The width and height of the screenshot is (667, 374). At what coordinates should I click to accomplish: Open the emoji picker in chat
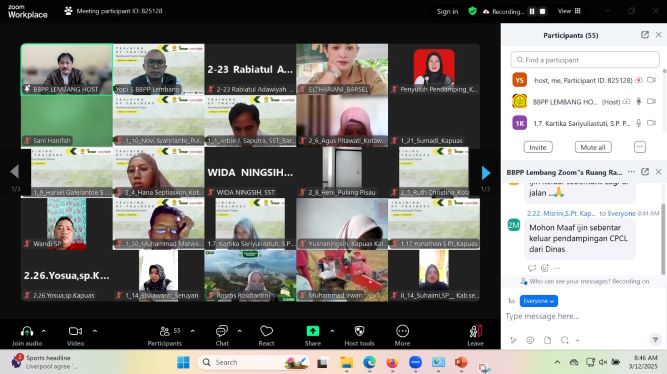coord(530,340)
